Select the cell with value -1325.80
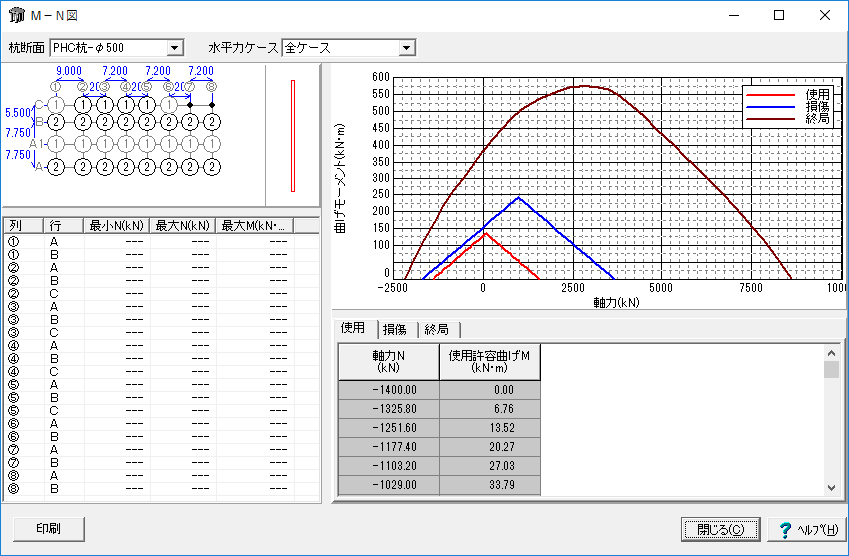 click(389, 409)
